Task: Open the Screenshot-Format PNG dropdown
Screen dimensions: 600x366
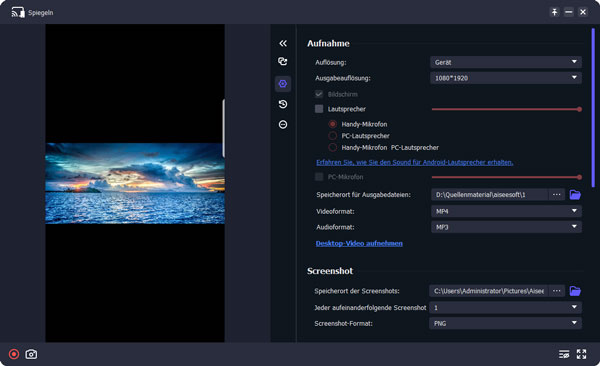Action: [x=505, y=323]
